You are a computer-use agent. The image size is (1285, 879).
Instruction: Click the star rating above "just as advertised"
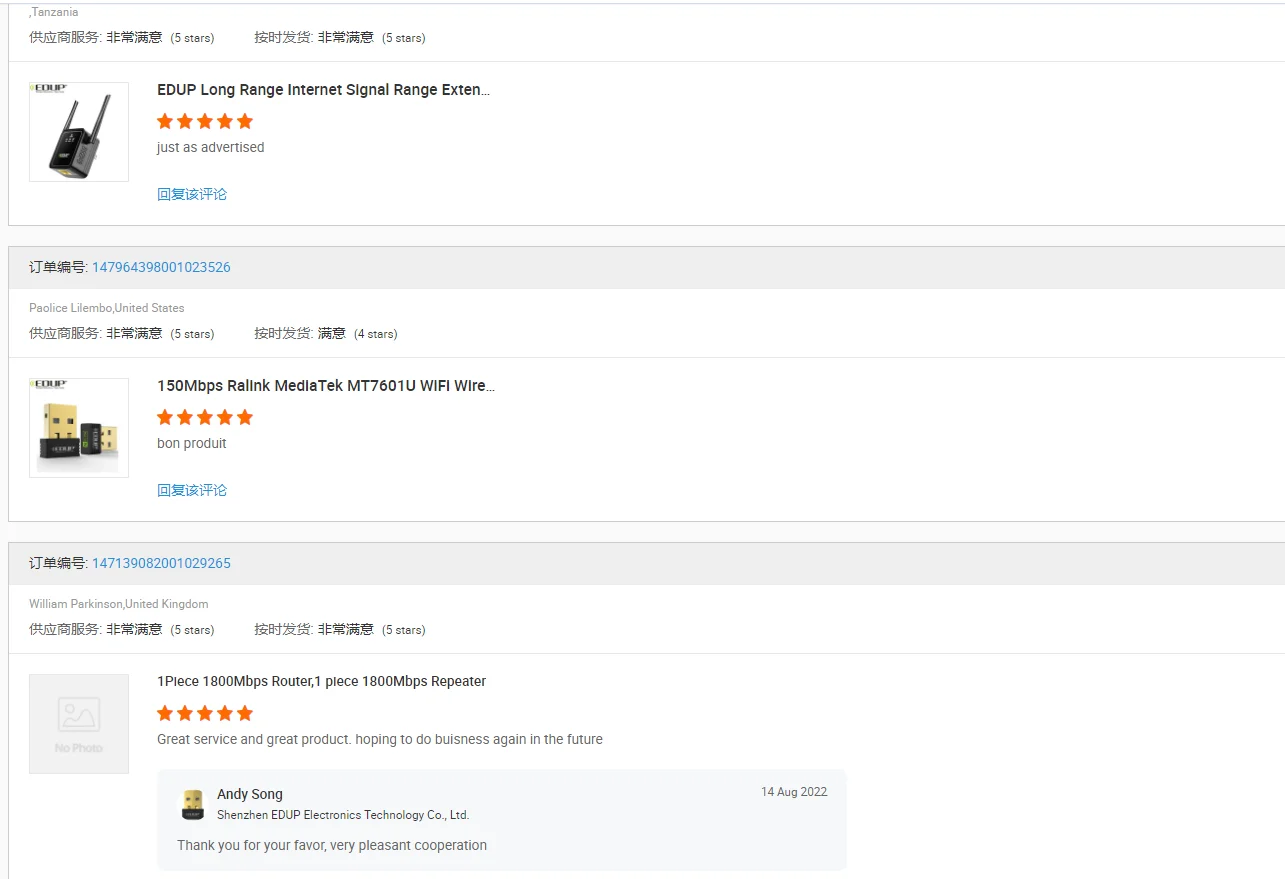point(205,121)
